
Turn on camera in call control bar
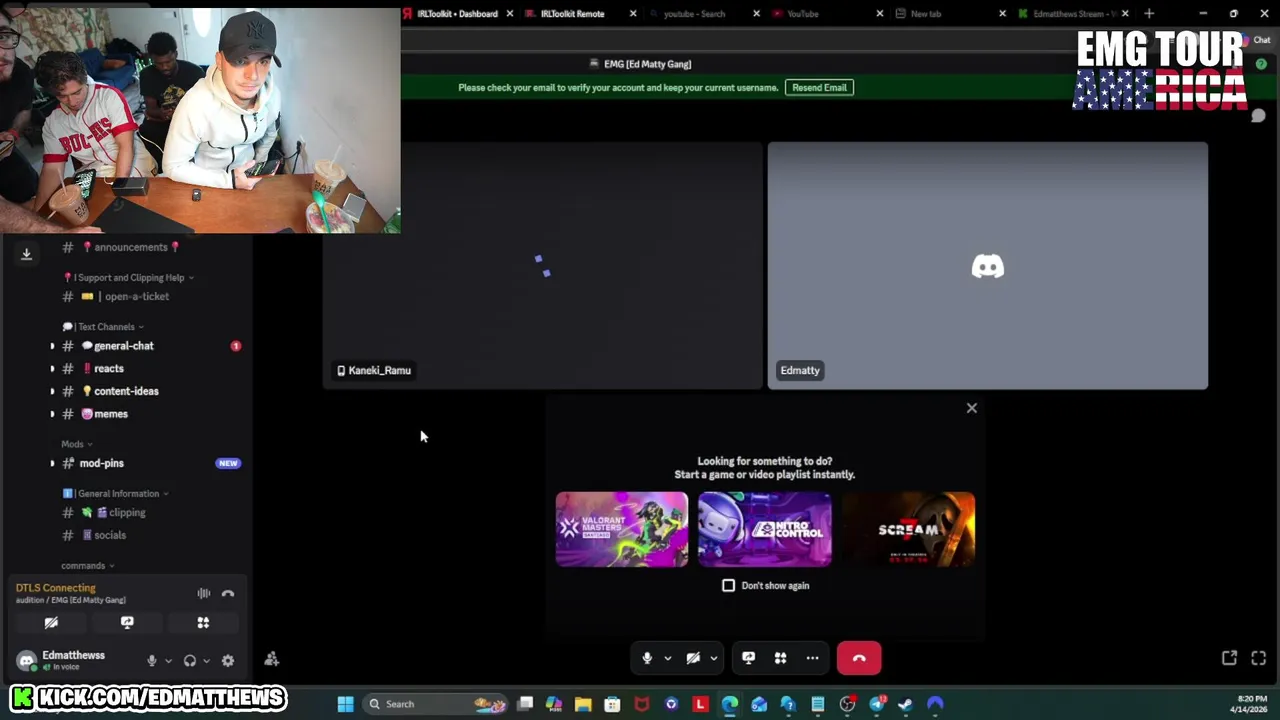coord(693,658)
